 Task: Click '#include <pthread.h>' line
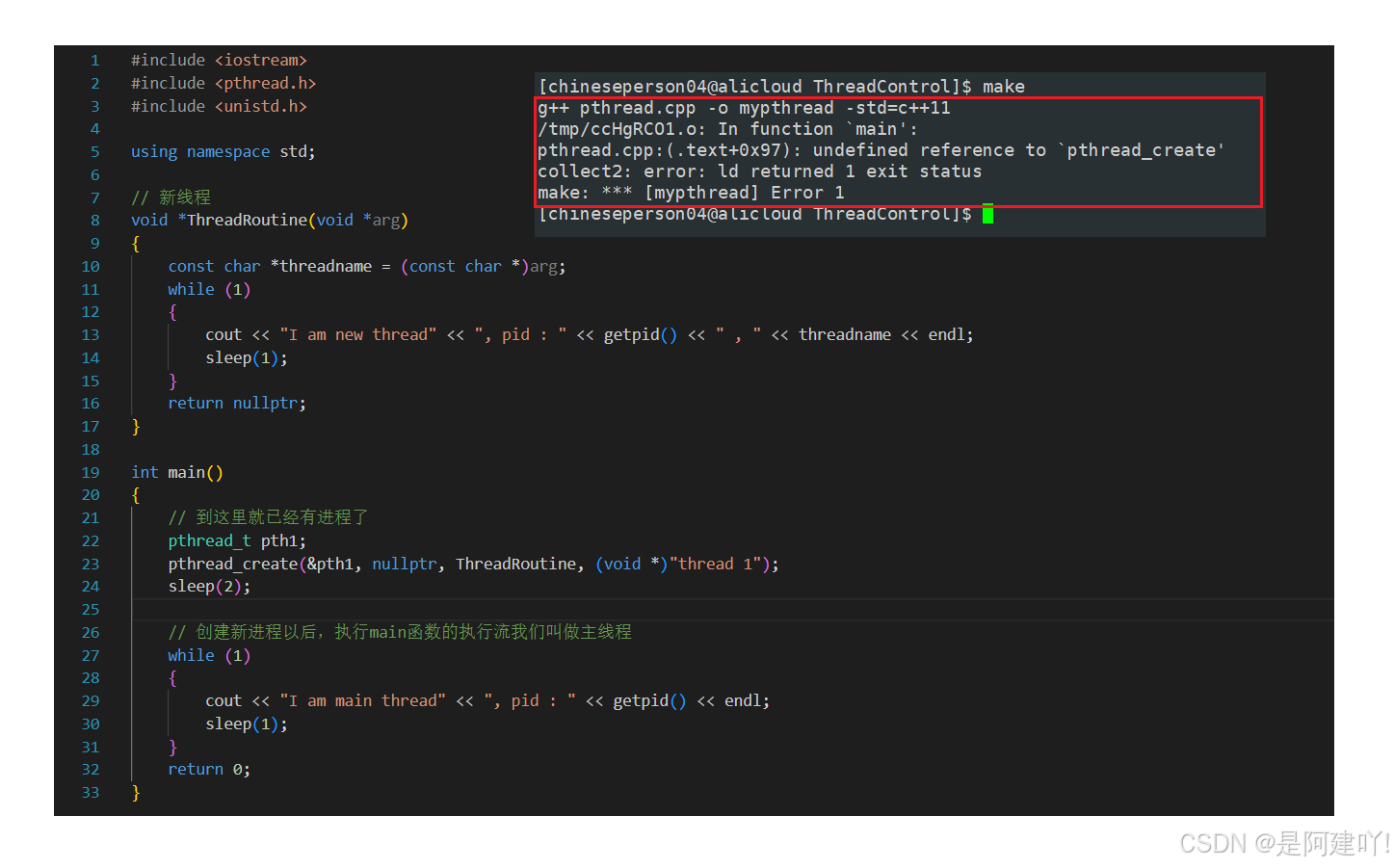coord(224,84)
